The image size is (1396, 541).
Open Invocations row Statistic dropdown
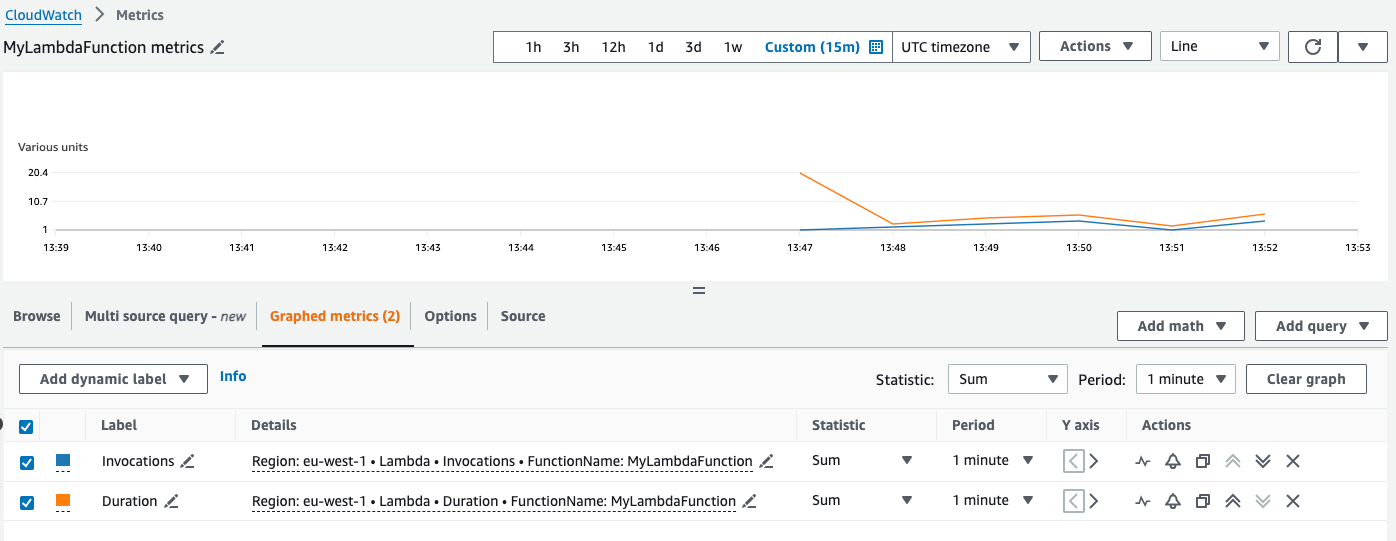[862, 461]
